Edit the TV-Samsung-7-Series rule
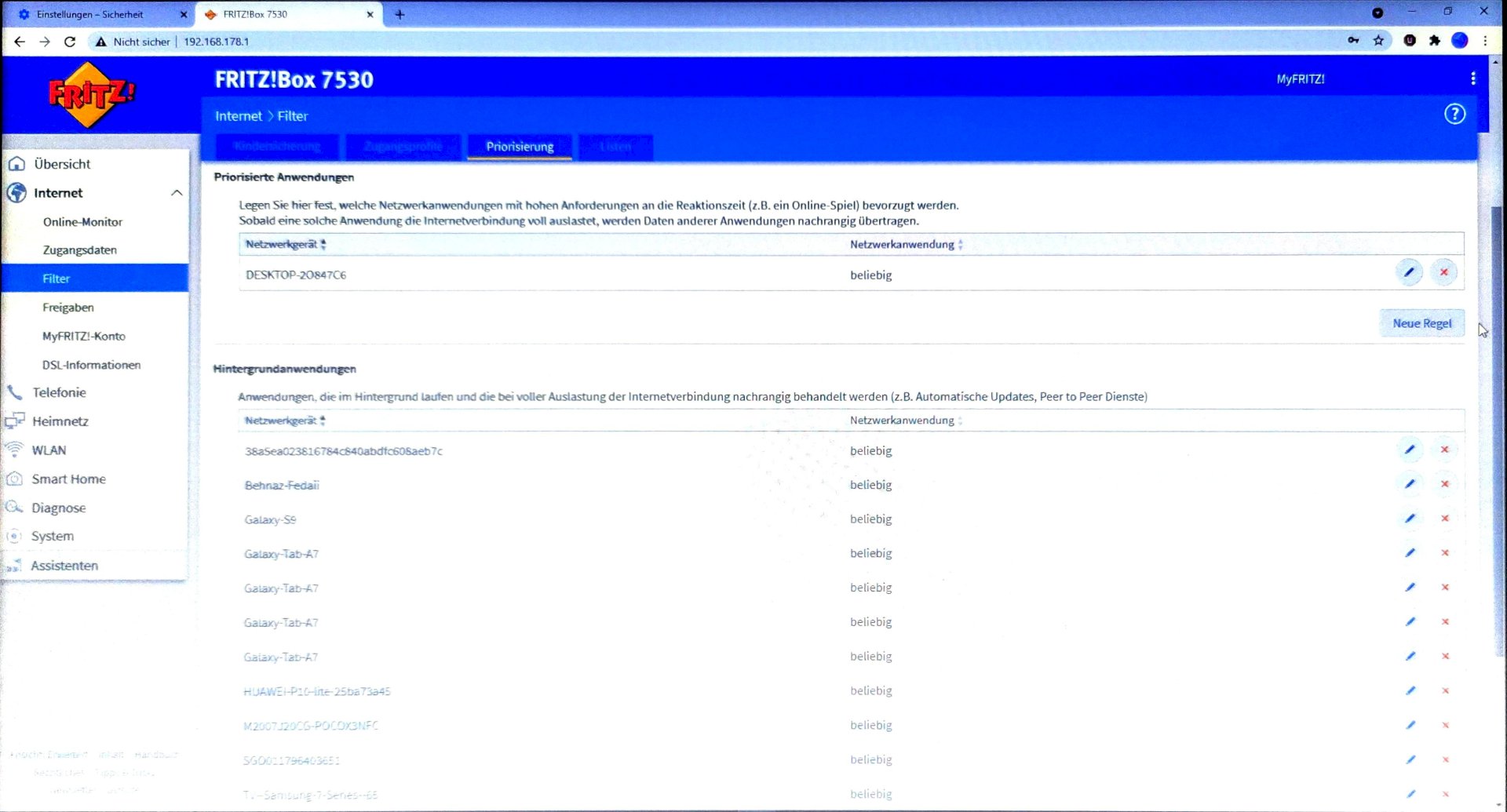This screenshot has height=812, width=1507. pos(1410,794)
